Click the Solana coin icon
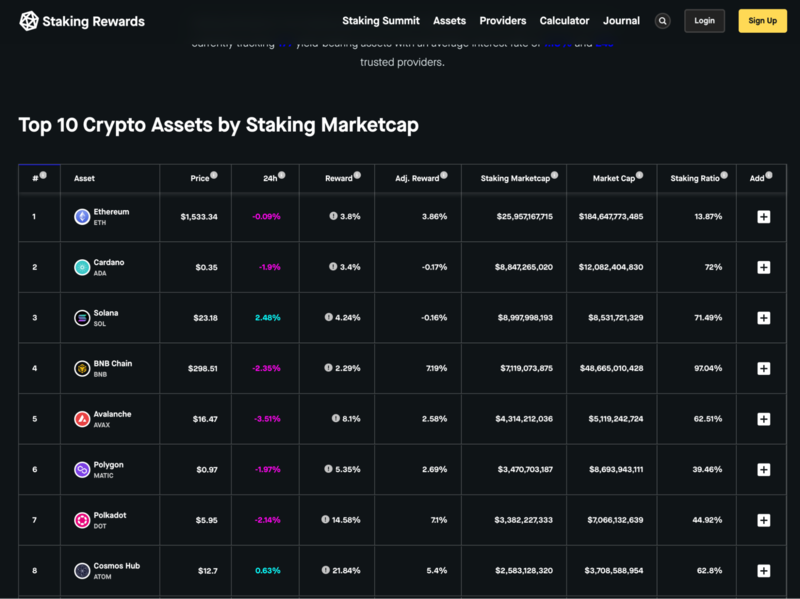 [x=82, y=318]
